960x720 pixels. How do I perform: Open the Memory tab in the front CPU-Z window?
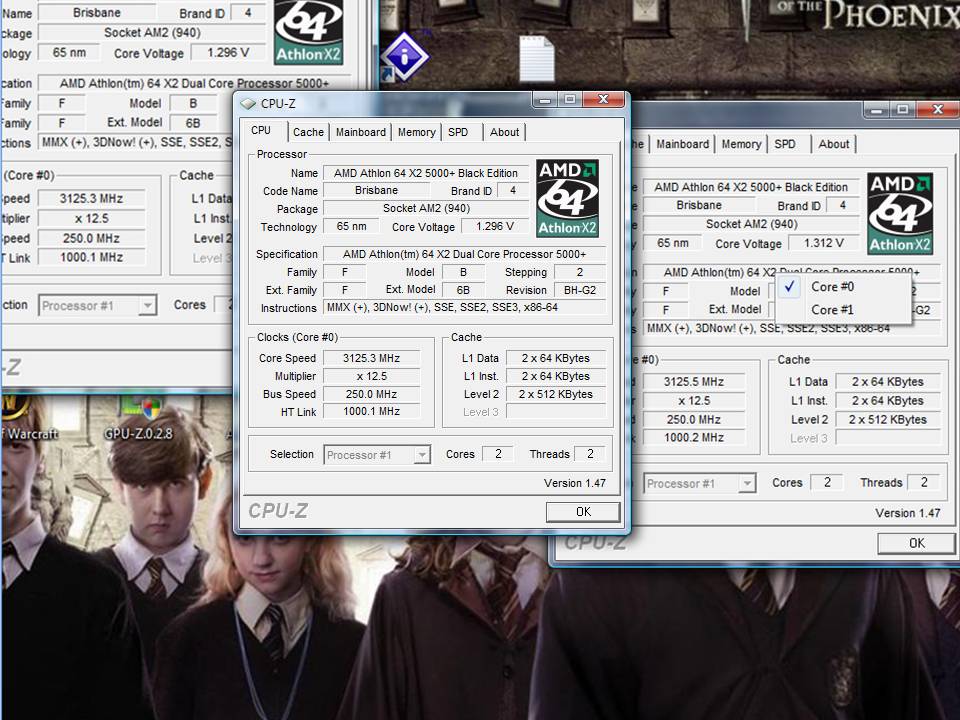click(x=416, y=132)
